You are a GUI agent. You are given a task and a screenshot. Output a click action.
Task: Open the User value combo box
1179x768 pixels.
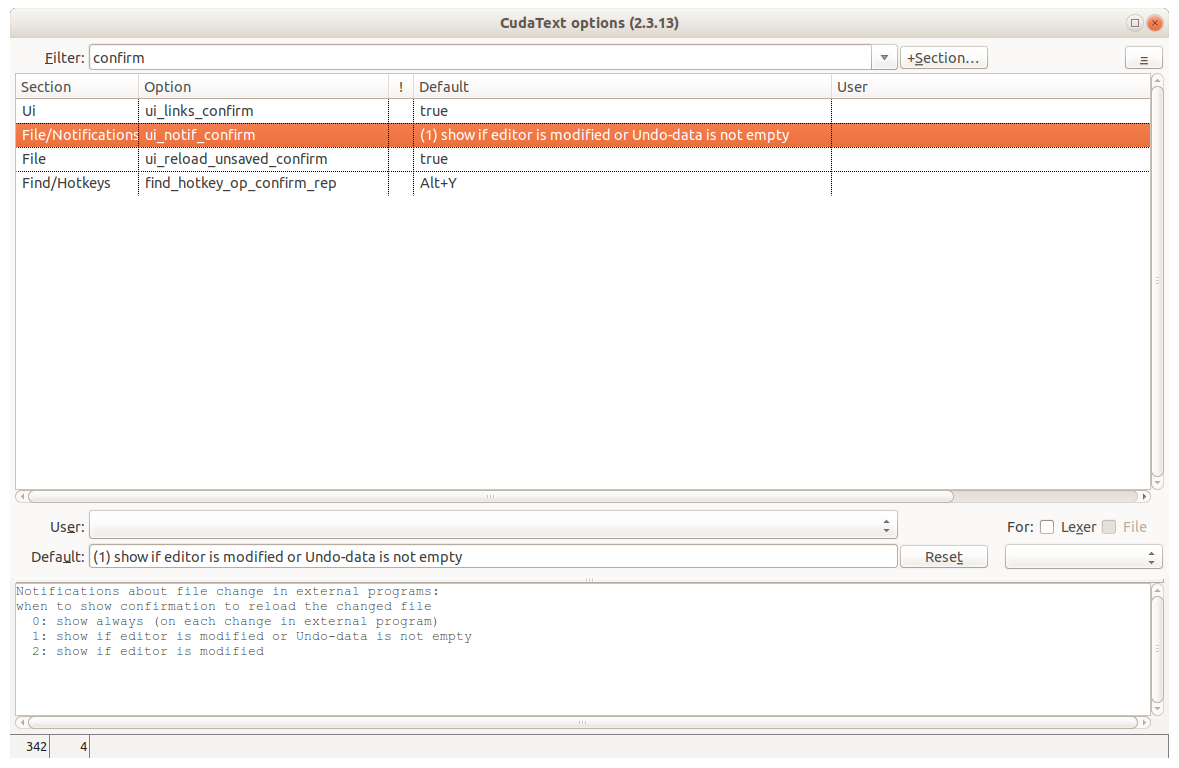pyautogui.click(x=493, y=526)
